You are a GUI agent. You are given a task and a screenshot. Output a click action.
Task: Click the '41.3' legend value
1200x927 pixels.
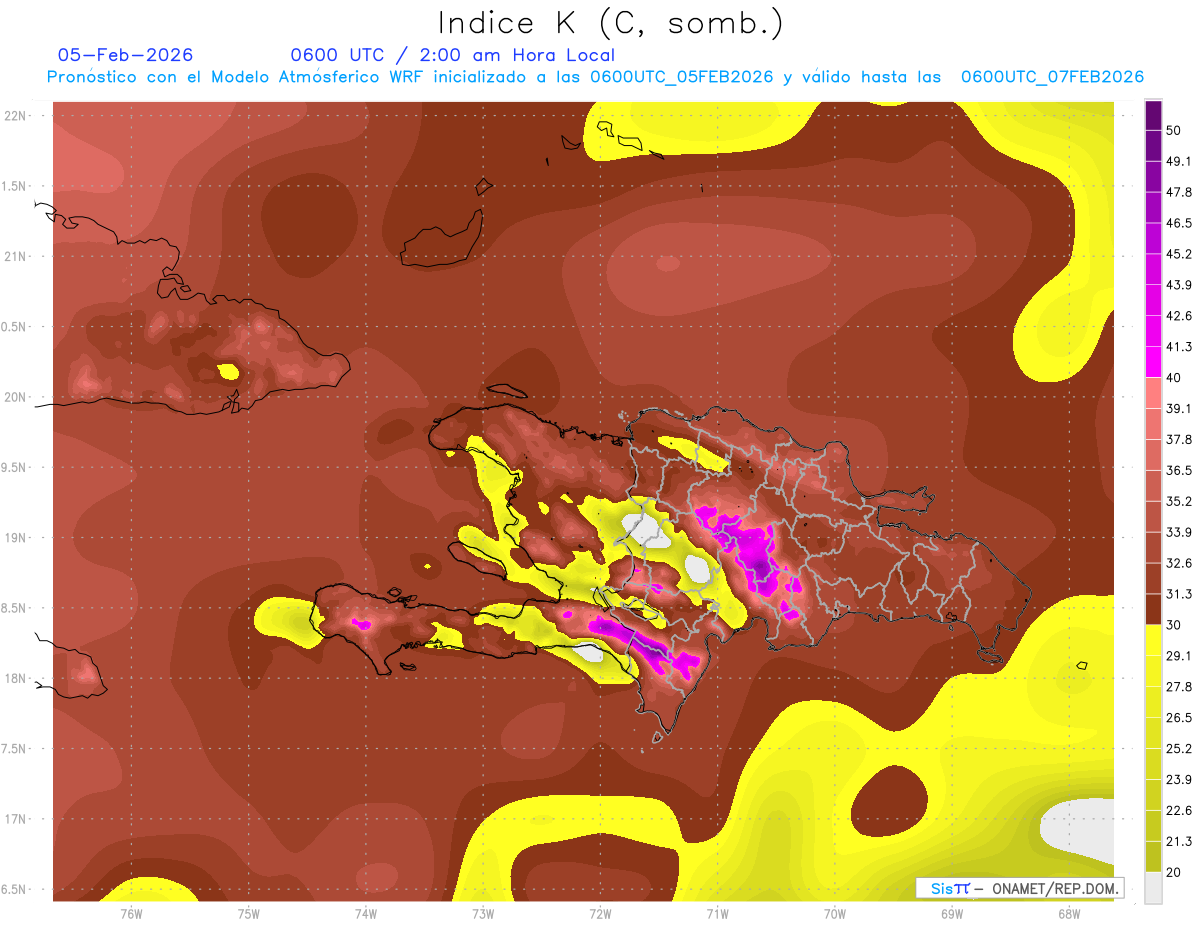pyautogui.click(x=1179, y=347)
